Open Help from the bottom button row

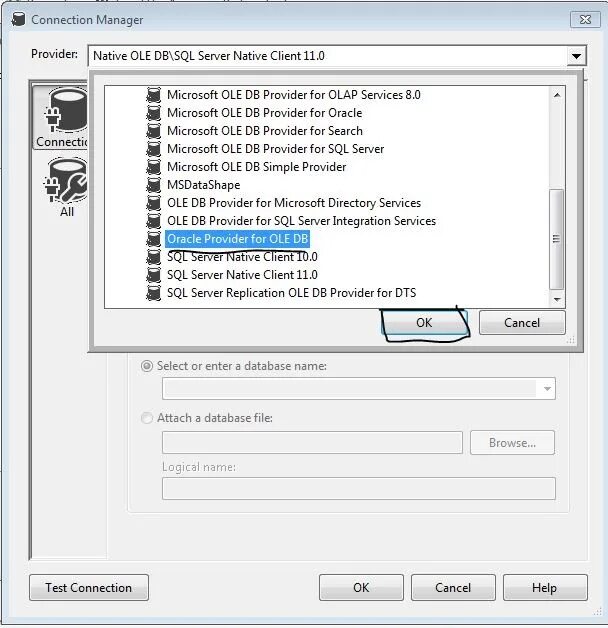(x=545, y=588)
